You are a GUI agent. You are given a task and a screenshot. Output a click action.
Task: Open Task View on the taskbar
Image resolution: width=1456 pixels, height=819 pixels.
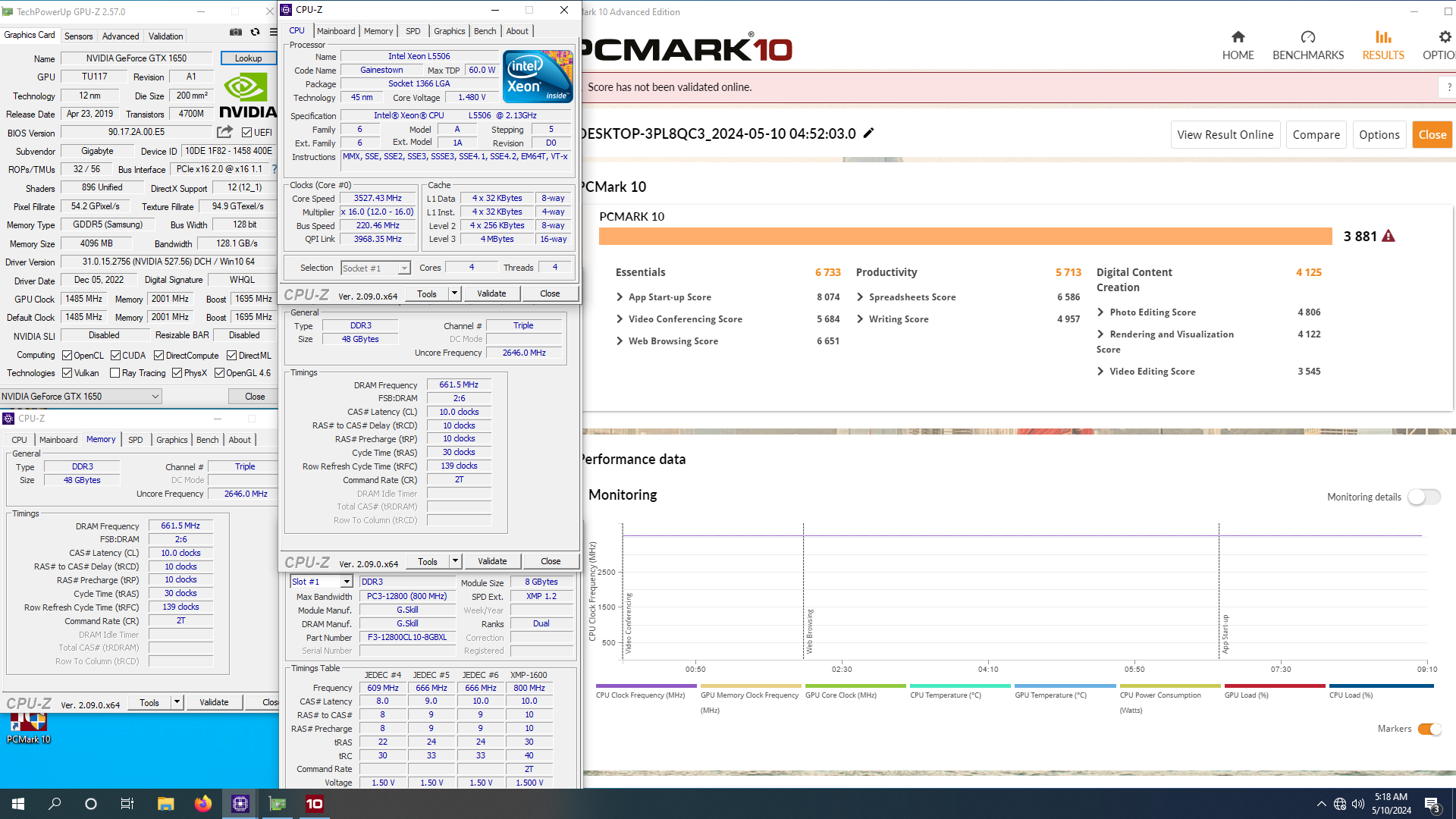coord(127,804)
